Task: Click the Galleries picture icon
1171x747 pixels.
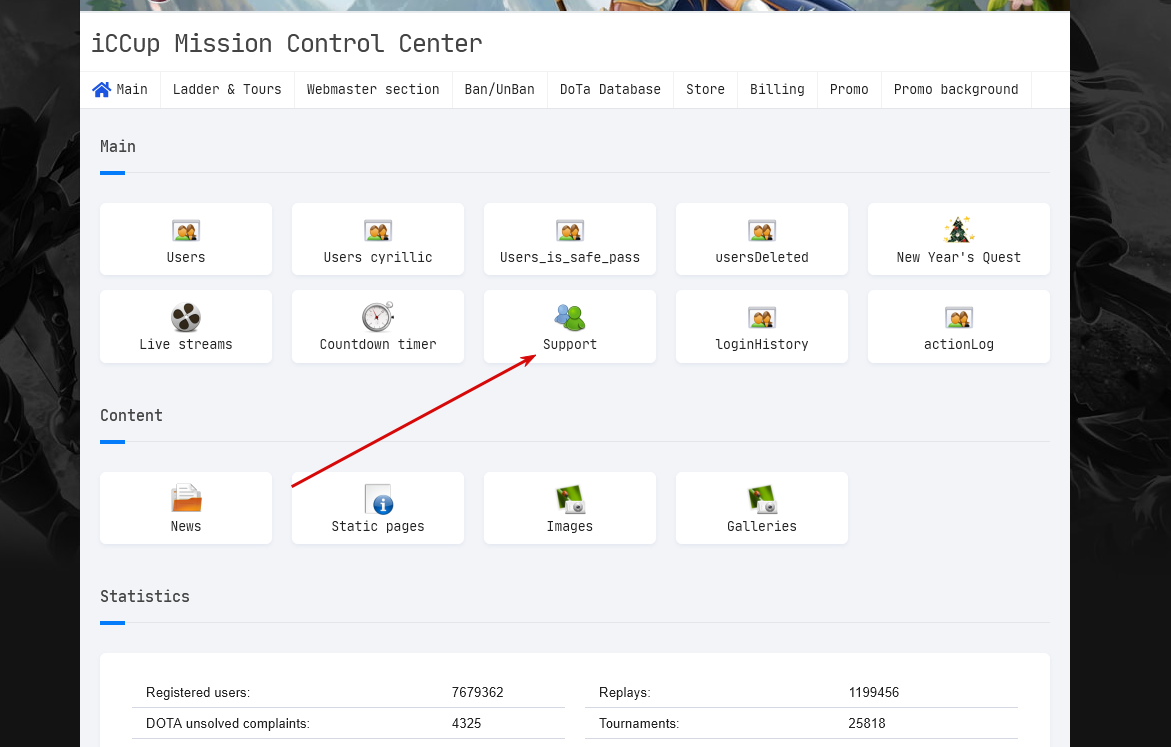Action: [762, 500]
